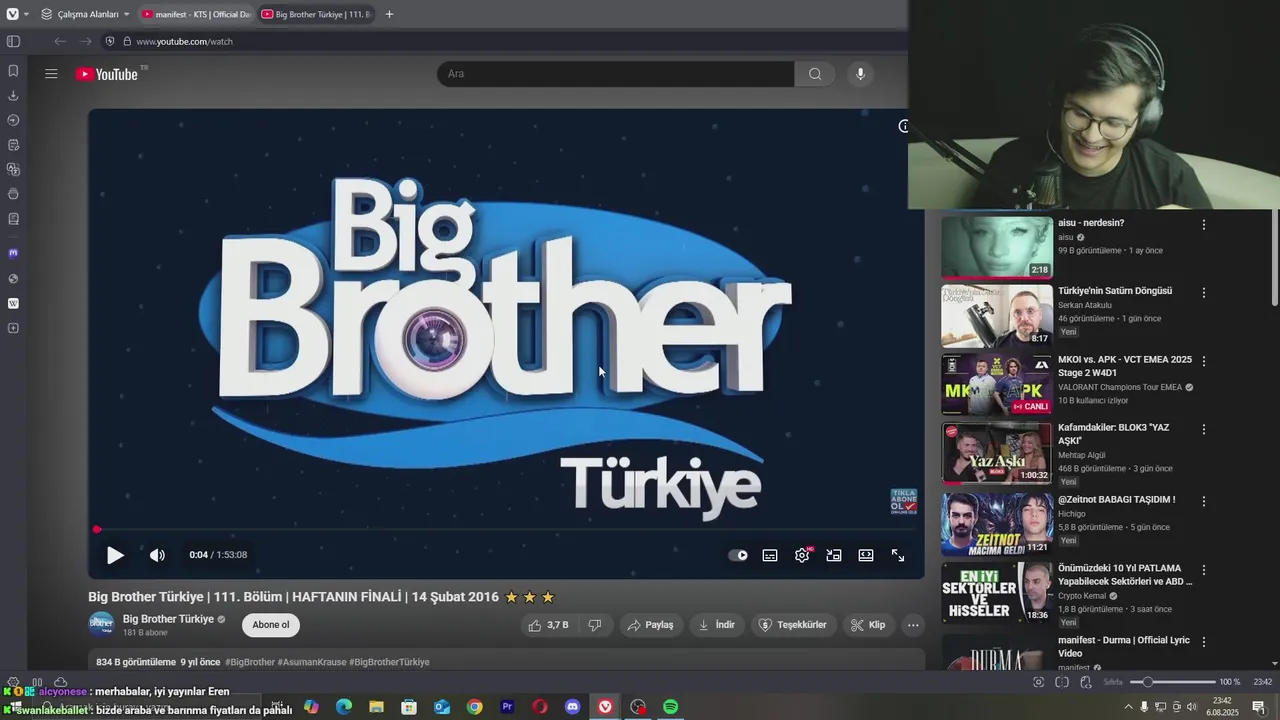Open options for aisu - nerdesin? video
Image resolution: width=1280 pixels, height=720 pixels.
pyautogui.click(x=1204, y=225)
